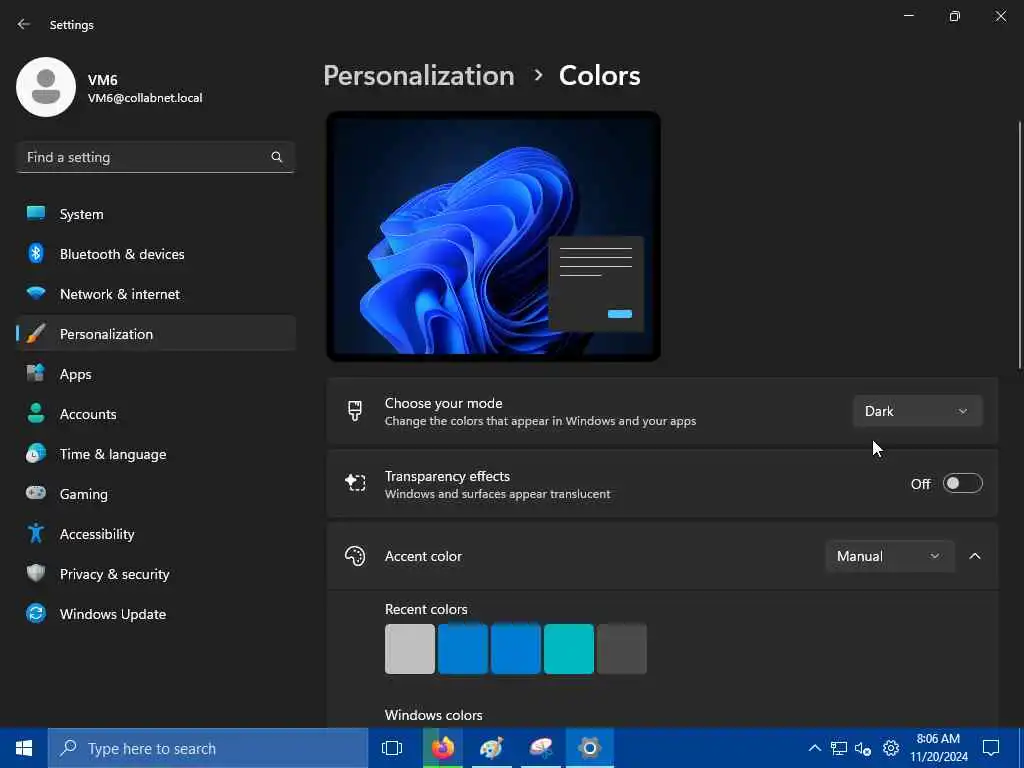The image size is (1024, 768).
Task: Click the search magnifier in Find a setting
Action: click(x=277, y=157)
